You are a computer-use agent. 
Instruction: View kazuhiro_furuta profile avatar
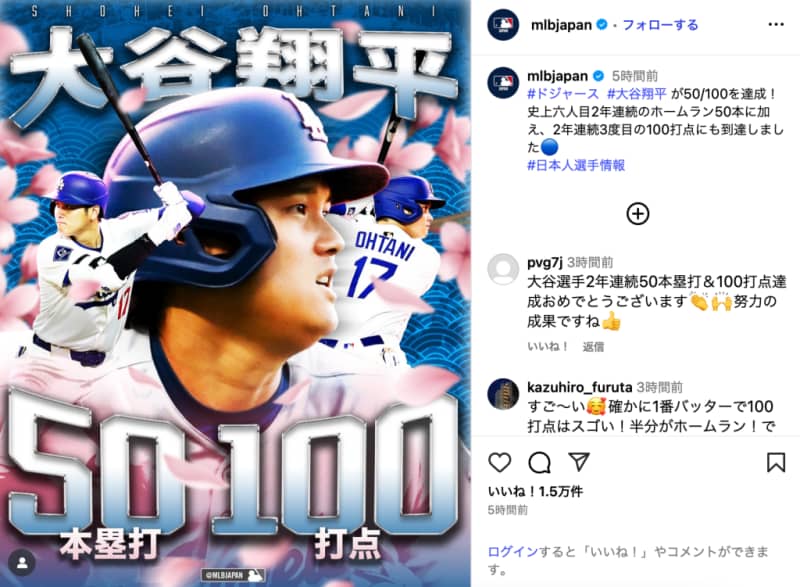503,394
